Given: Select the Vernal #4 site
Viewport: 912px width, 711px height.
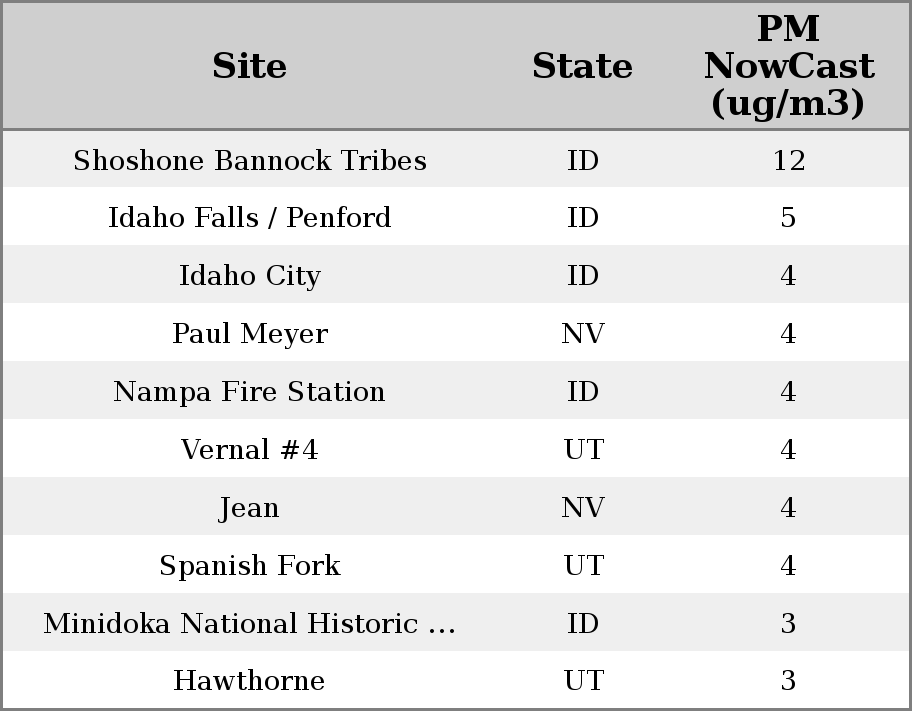Looking at the screenshot, I should click(249, 450).
